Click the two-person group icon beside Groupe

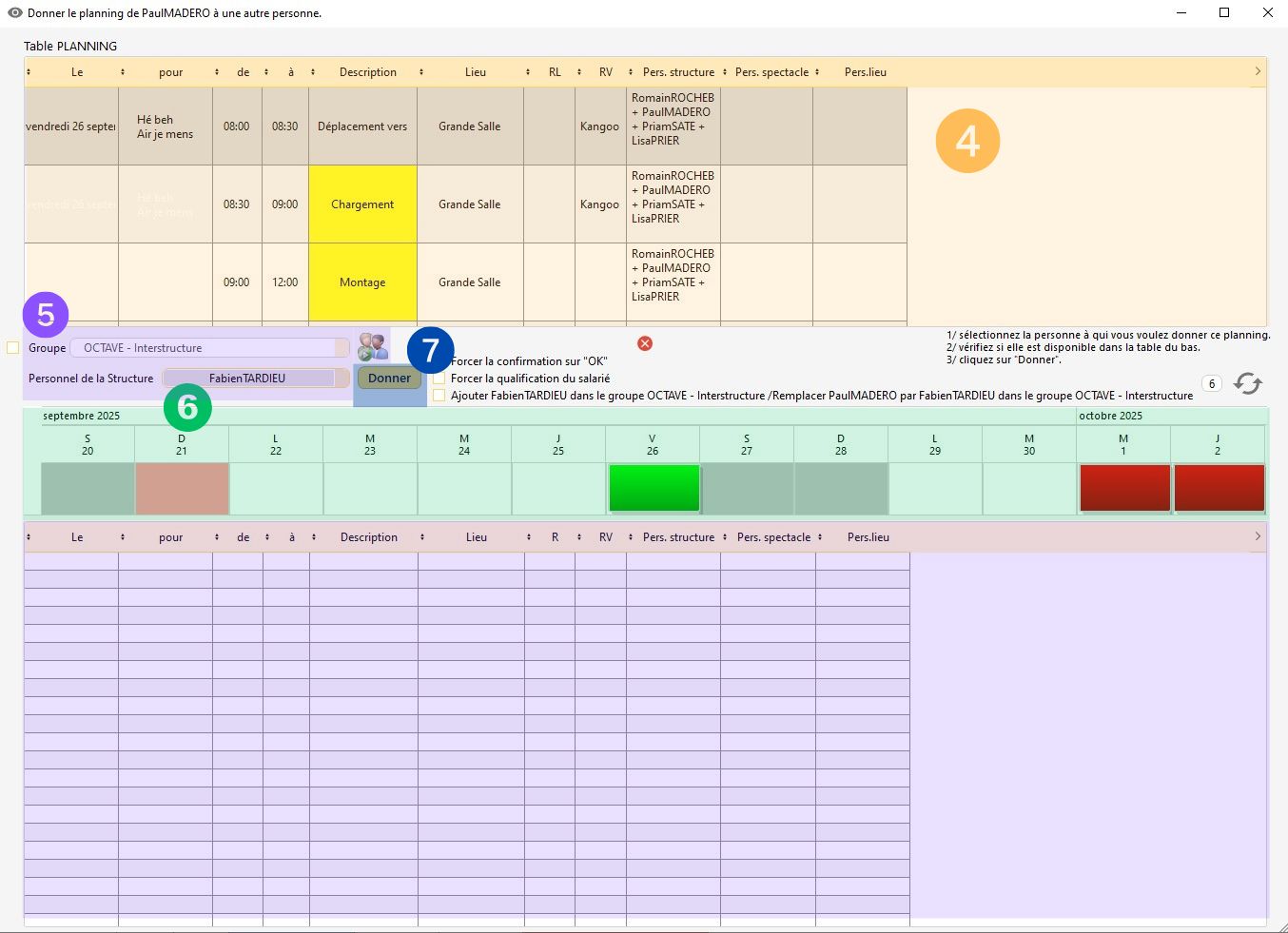pos(373,346)
